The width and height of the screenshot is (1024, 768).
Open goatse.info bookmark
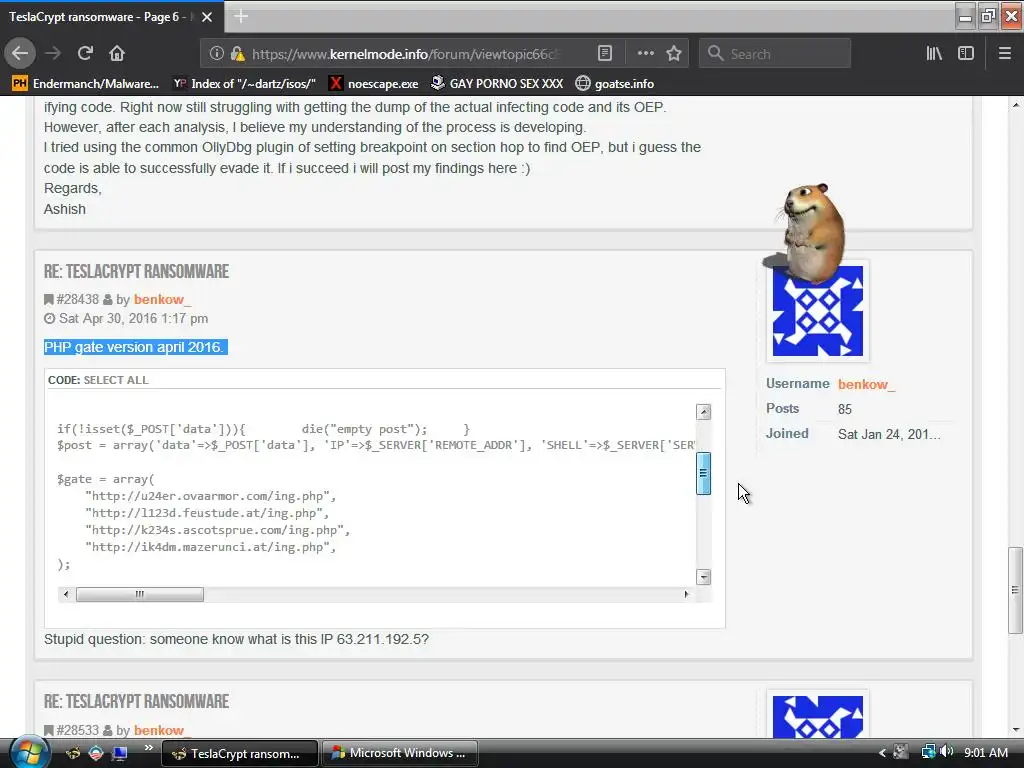pos(615,84)
